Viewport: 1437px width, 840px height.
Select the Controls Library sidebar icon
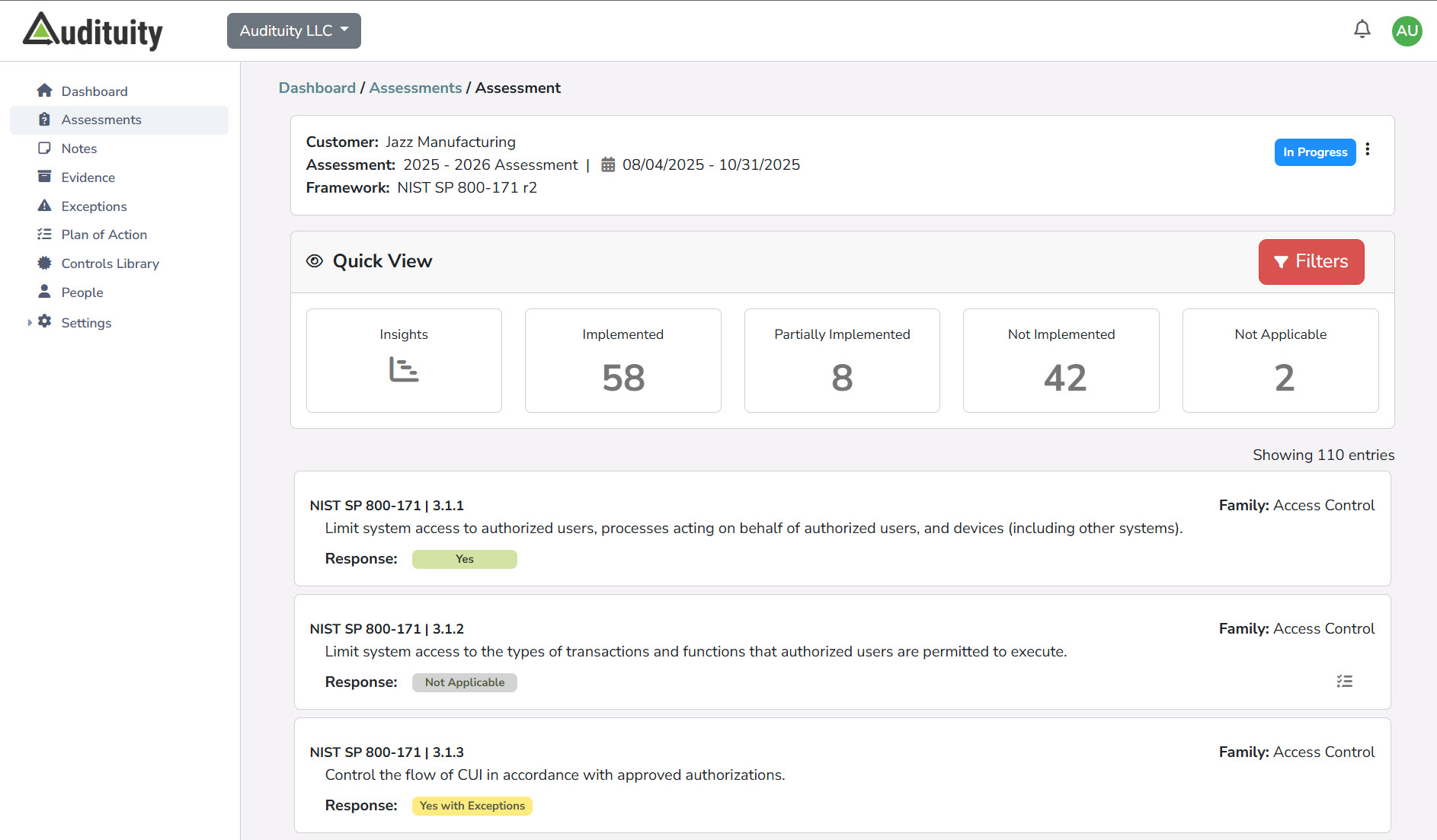click(45, 263)
